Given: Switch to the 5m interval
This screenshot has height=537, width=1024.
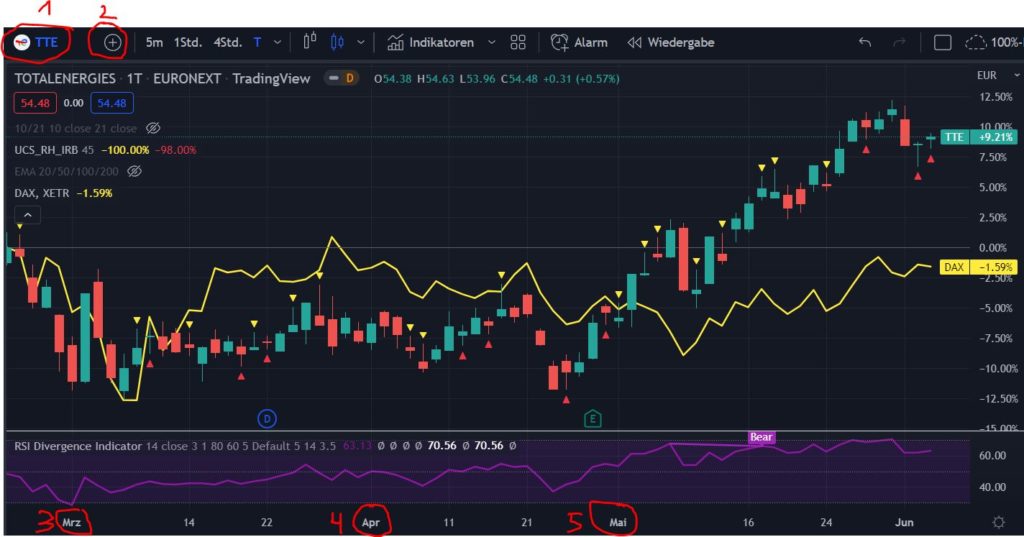Looking at the screenshot, I should coord(154,42).
